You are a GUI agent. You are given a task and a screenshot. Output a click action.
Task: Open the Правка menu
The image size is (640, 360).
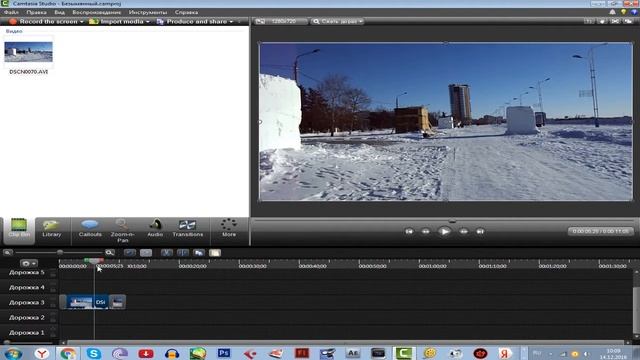click(x=36, y=12)
